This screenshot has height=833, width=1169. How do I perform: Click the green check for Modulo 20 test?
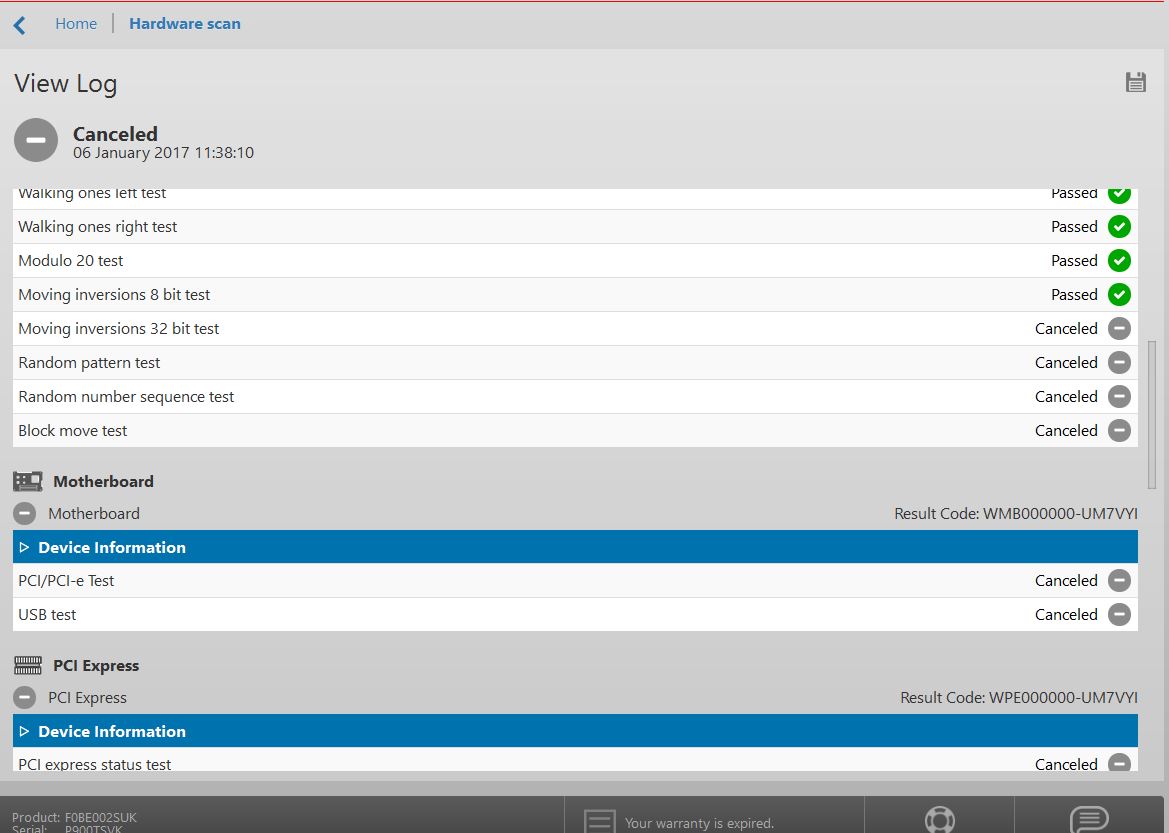1119,261
